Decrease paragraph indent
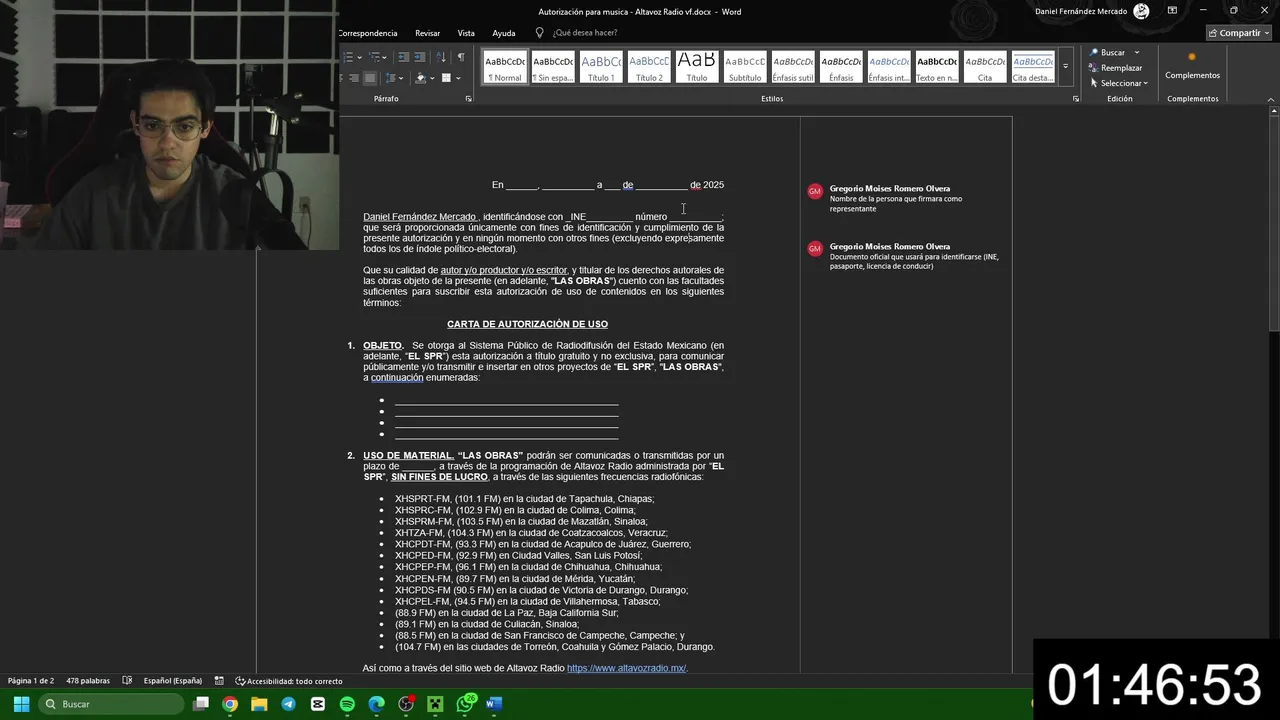1280x720 pixels. 404,57
